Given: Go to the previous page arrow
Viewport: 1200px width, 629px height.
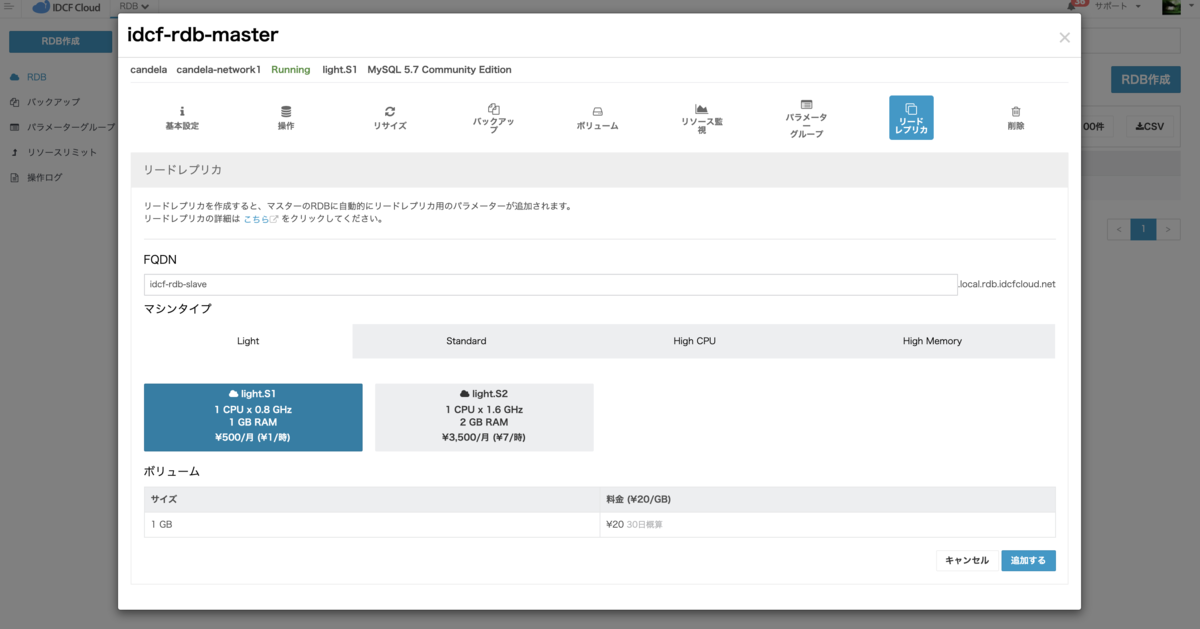Looking at the screenshot, I should point(1119,229).
